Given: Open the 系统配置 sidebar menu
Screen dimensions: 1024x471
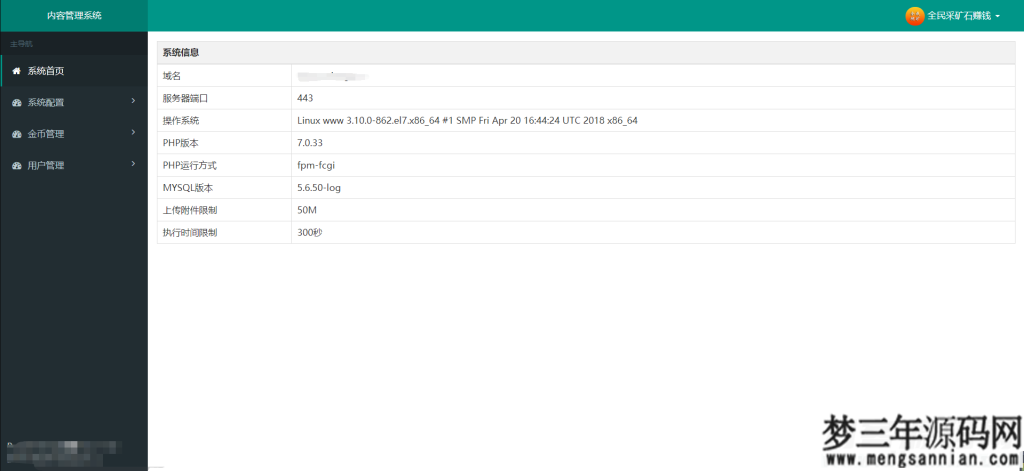Looking at the screenshot, I should tap(46, 103).
